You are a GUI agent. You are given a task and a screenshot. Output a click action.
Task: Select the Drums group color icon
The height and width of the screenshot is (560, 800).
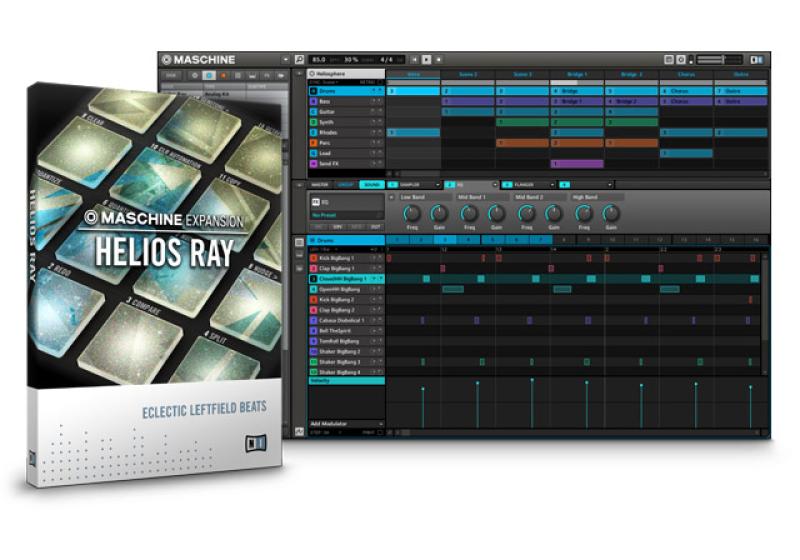click(x=314, y=91)
